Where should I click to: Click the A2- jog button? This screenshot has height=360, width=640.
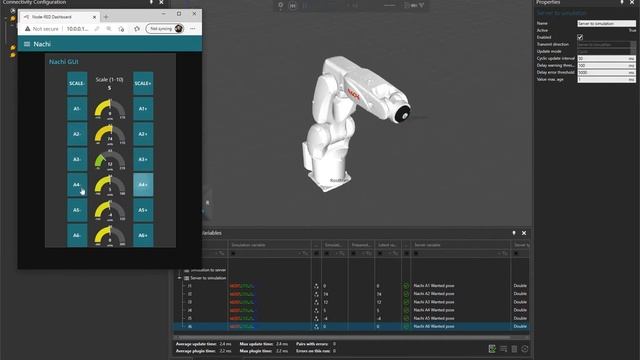77,134
